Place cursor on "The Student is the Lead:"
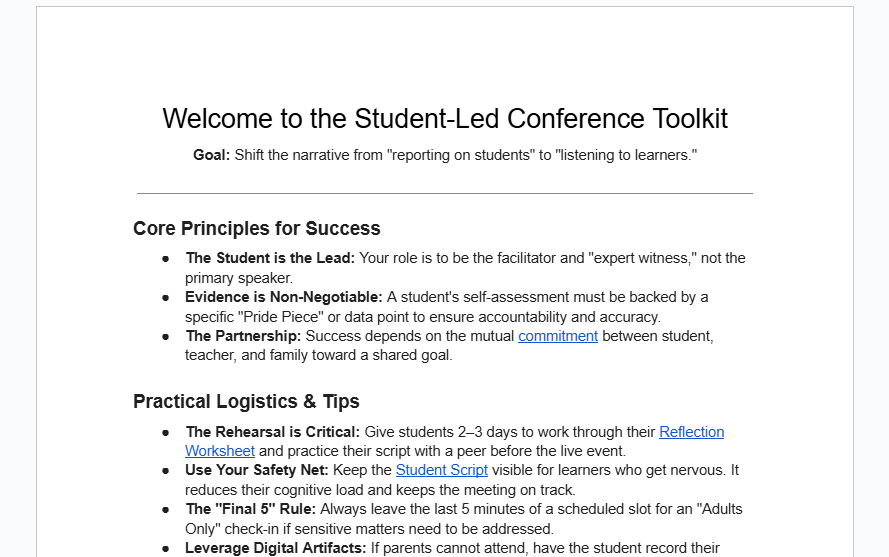The height and width of the screenshot is (557, 889). (x=270, y=258)
